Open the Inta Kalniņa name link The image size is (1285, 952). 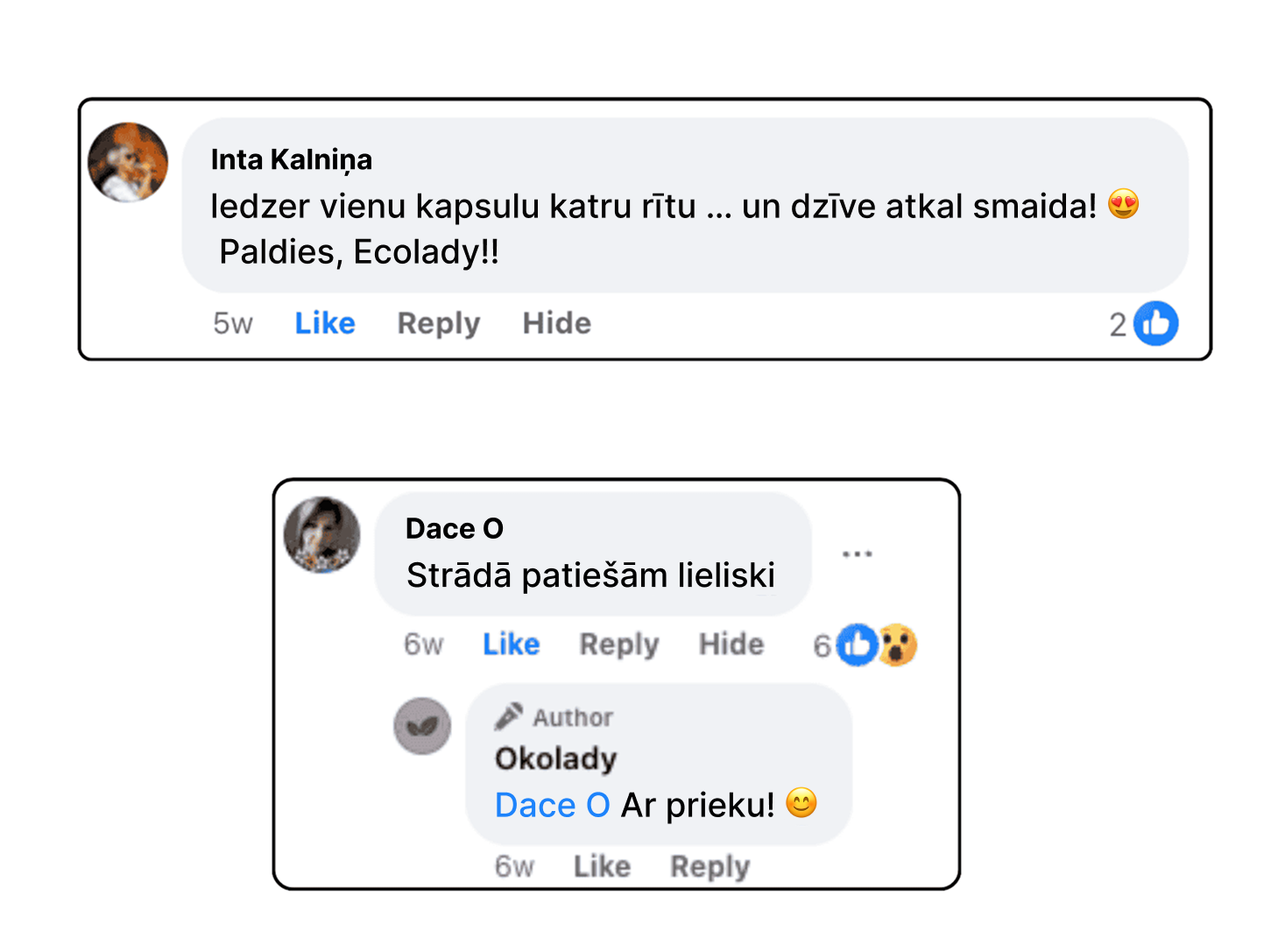[292, 159]
